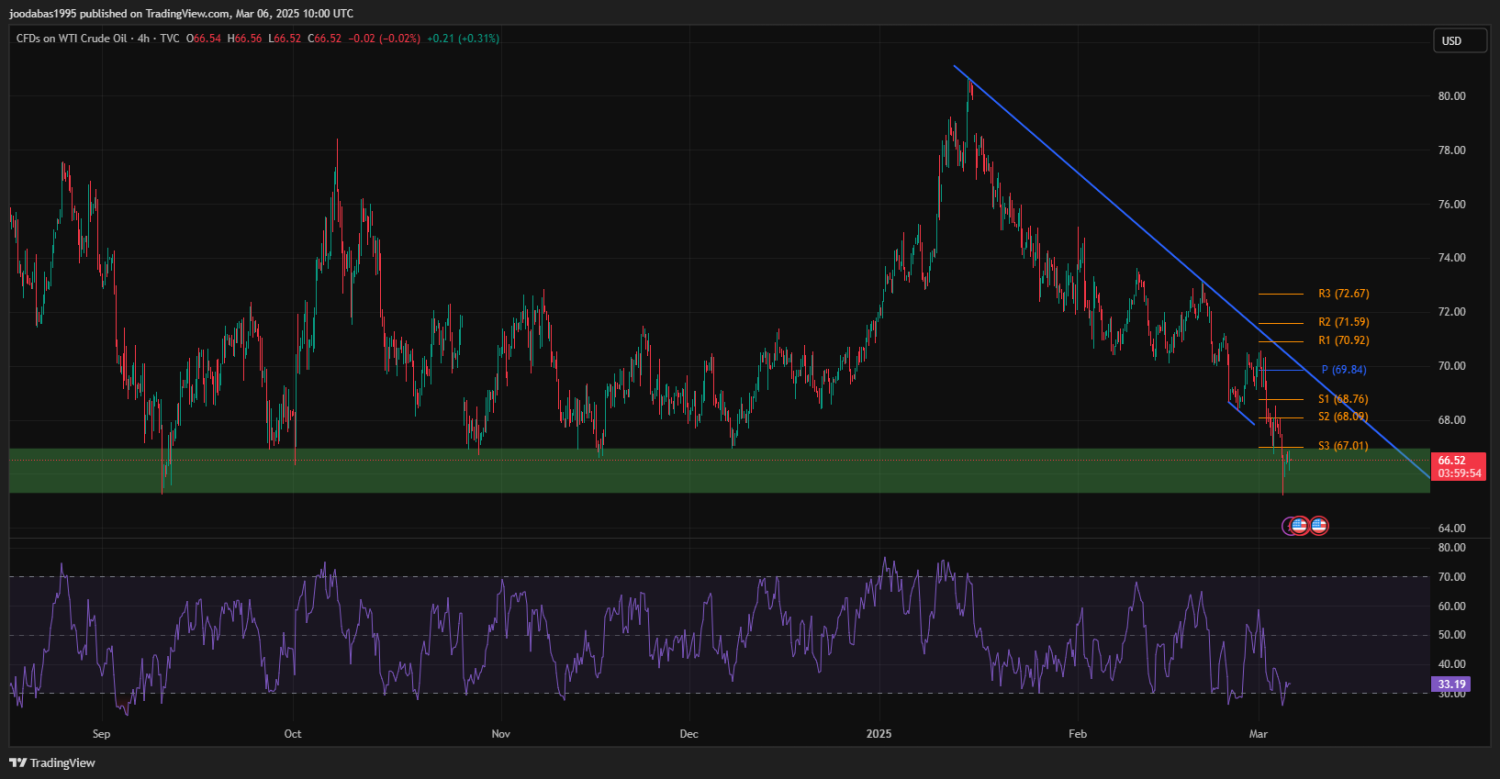
Task: Select the S3 (67.01) support label
Action: tap(1343, 446)
